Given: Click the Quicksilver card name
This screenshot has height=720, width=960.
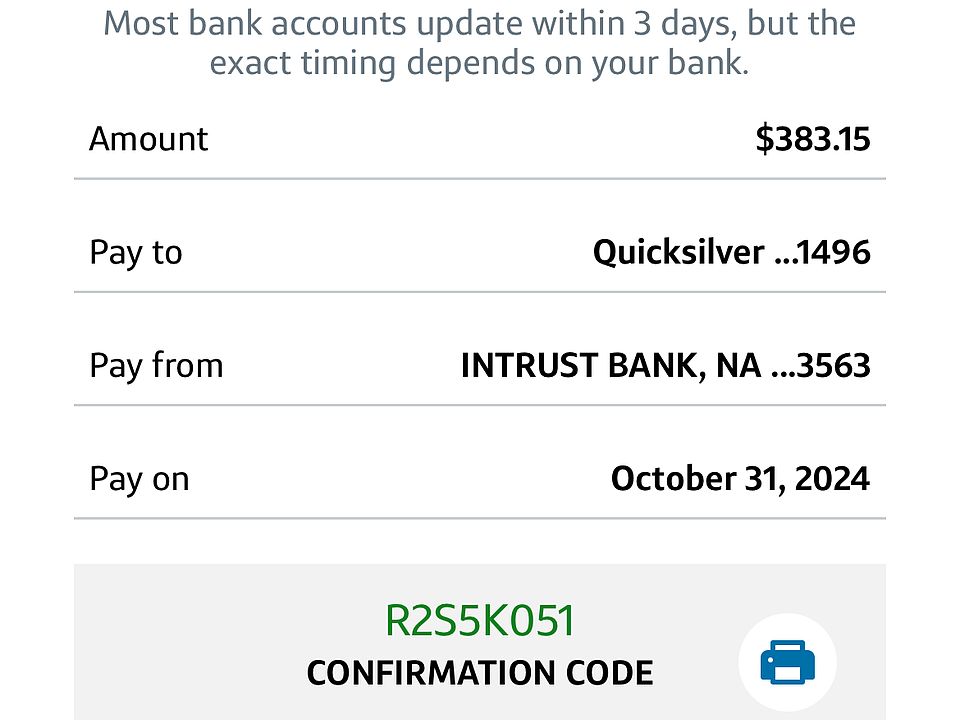Looking at the screenshot, I should pos(677,252).
